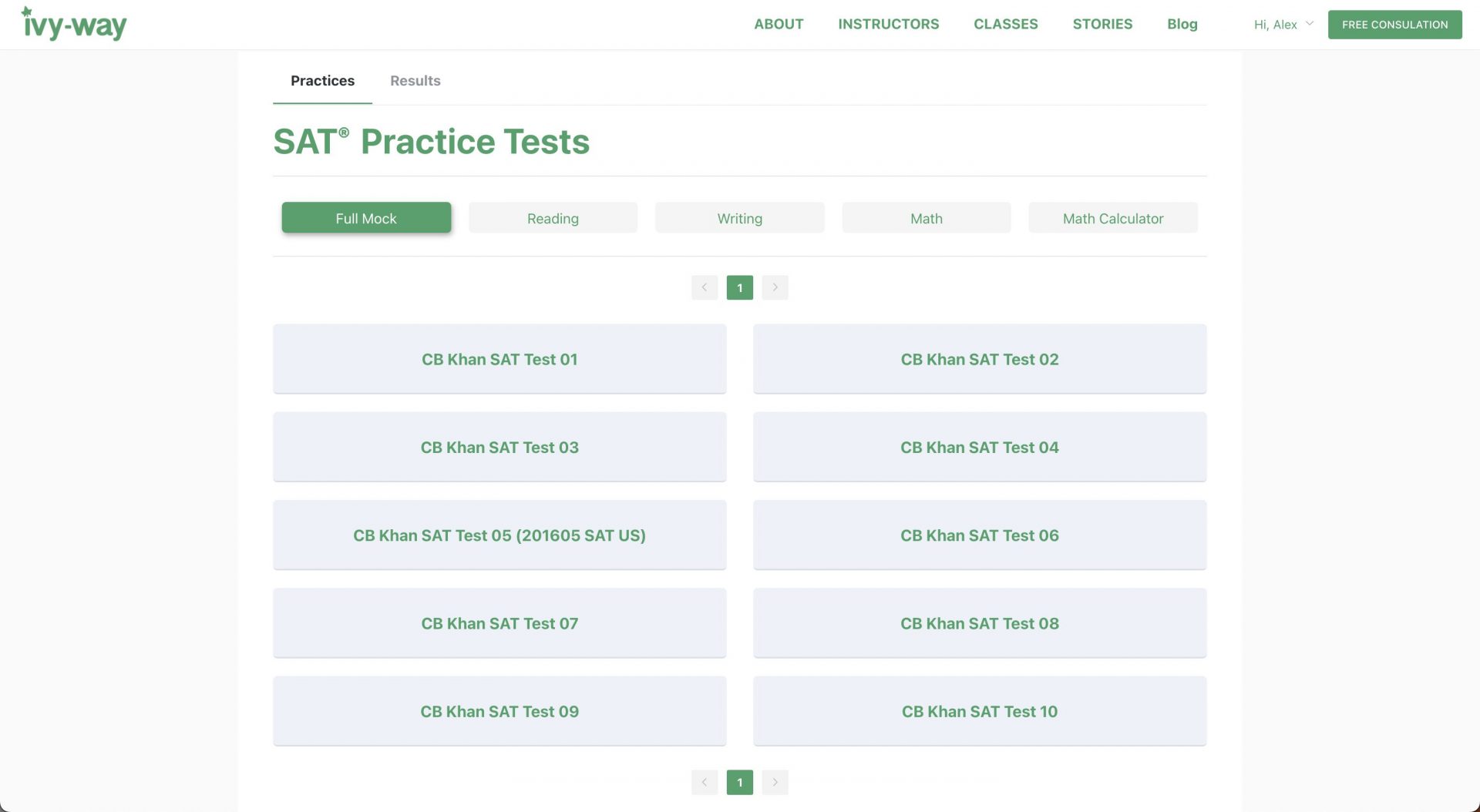Open CB Khan SAT Test 01
The image size is (1480, 812).
[499, 359]
